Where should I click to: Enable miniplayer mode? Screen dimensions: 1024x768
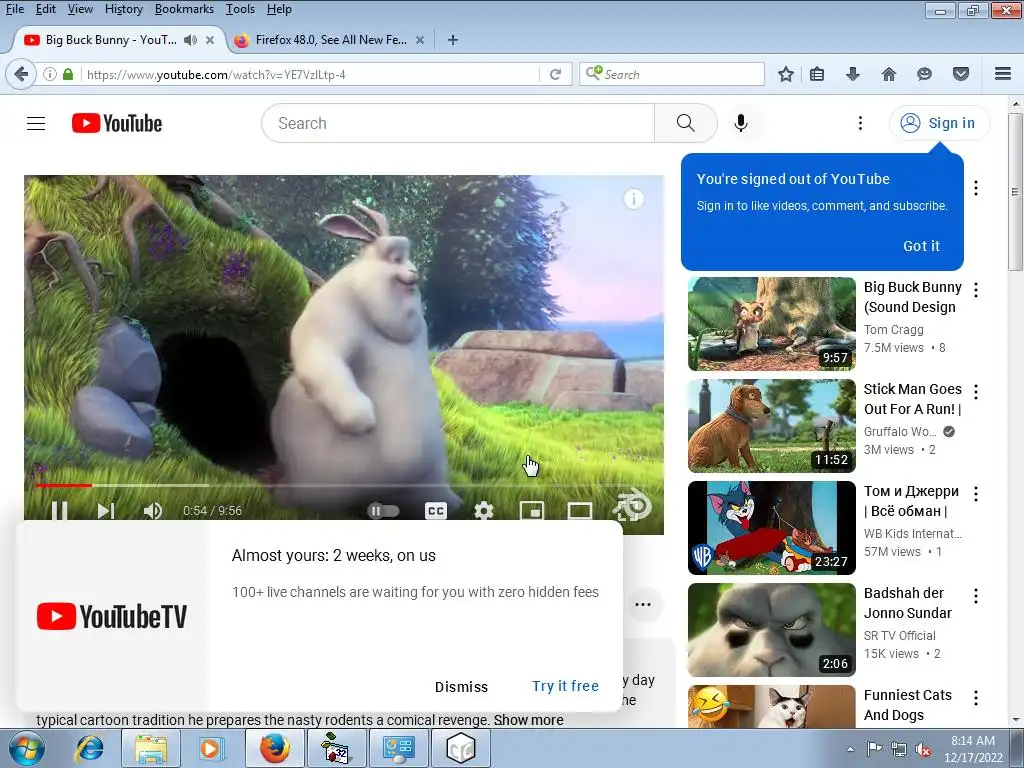click(x=532, y=511)
